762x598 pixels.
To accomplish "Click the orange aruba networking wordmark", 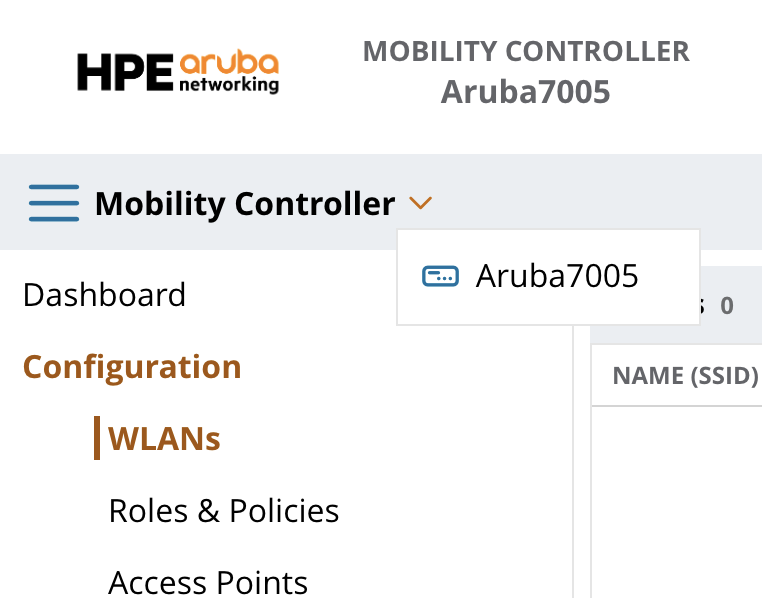I will pyautogui.click(x=229, y=73).
